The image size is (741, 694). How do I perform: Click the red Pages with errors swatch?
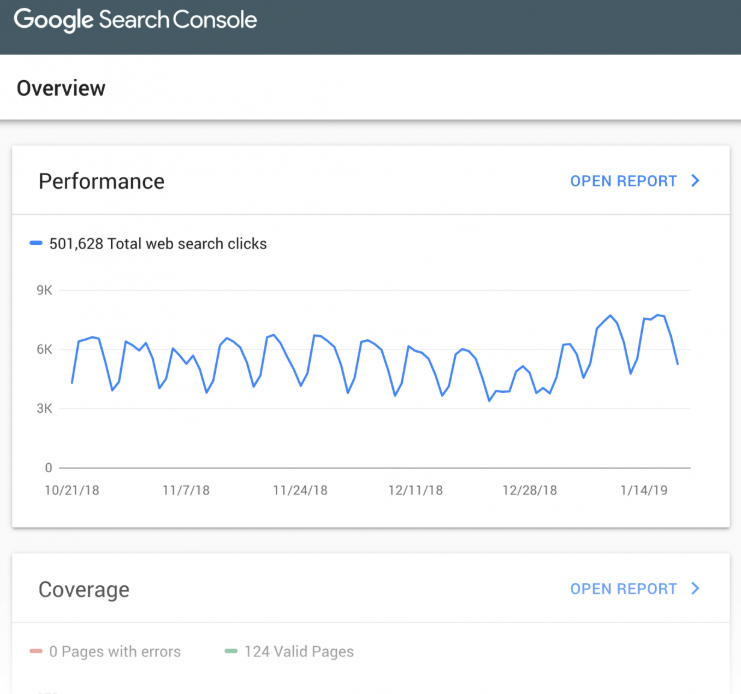point(36,651)
